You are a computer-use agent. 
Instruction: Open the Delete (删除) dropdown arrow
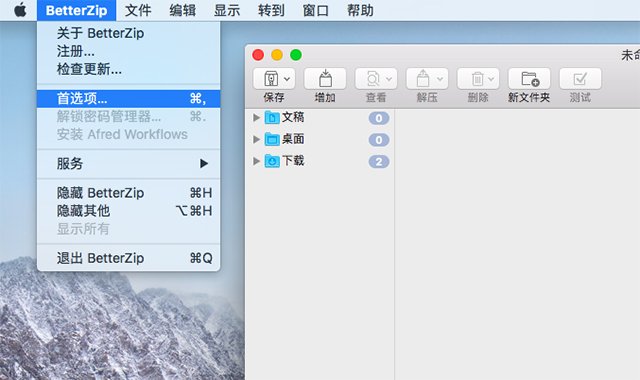491,79
